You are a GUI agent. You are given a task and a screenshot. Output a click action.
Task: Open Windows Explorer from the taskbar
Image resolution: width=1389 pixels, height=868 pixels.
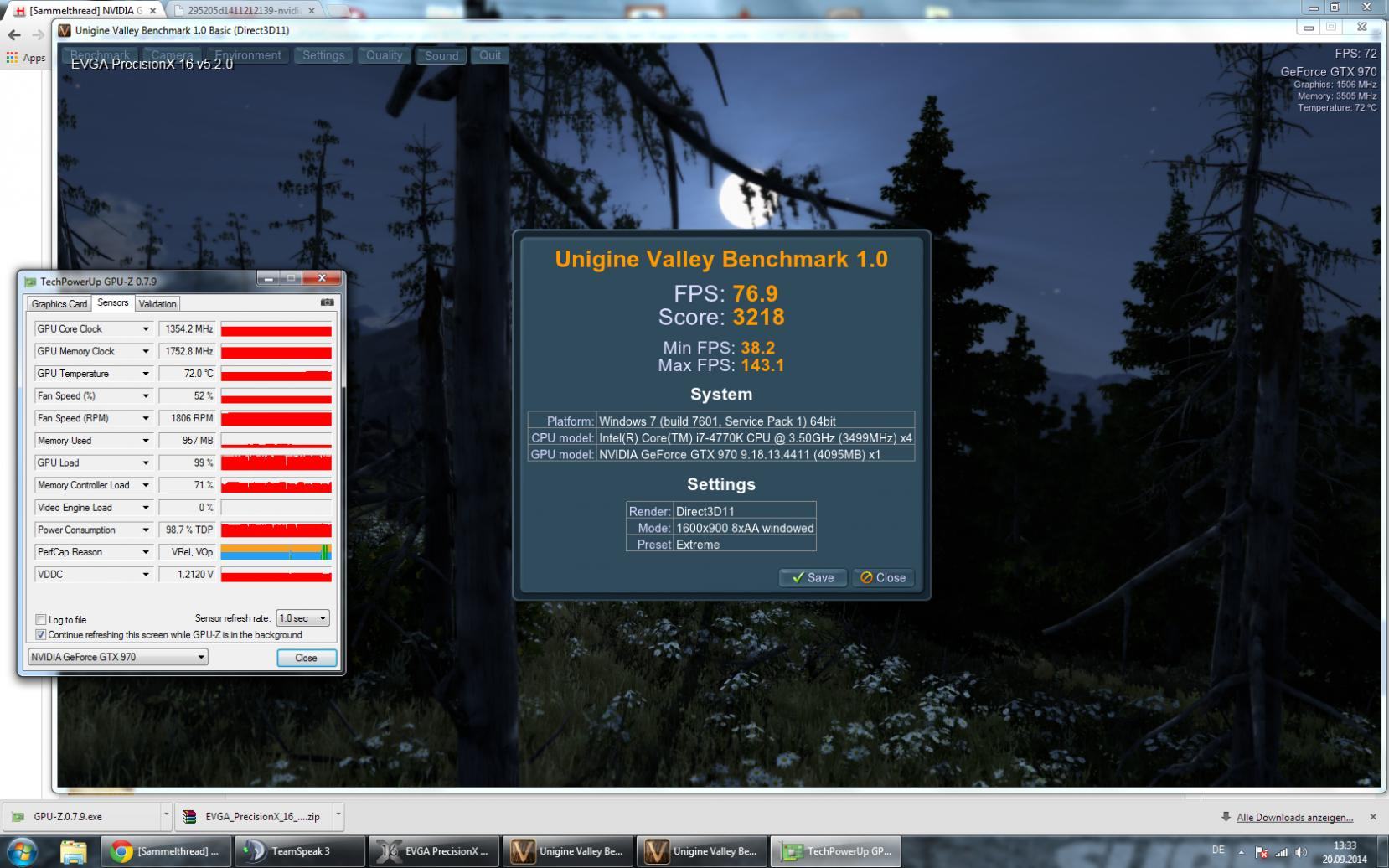point(74,851)
